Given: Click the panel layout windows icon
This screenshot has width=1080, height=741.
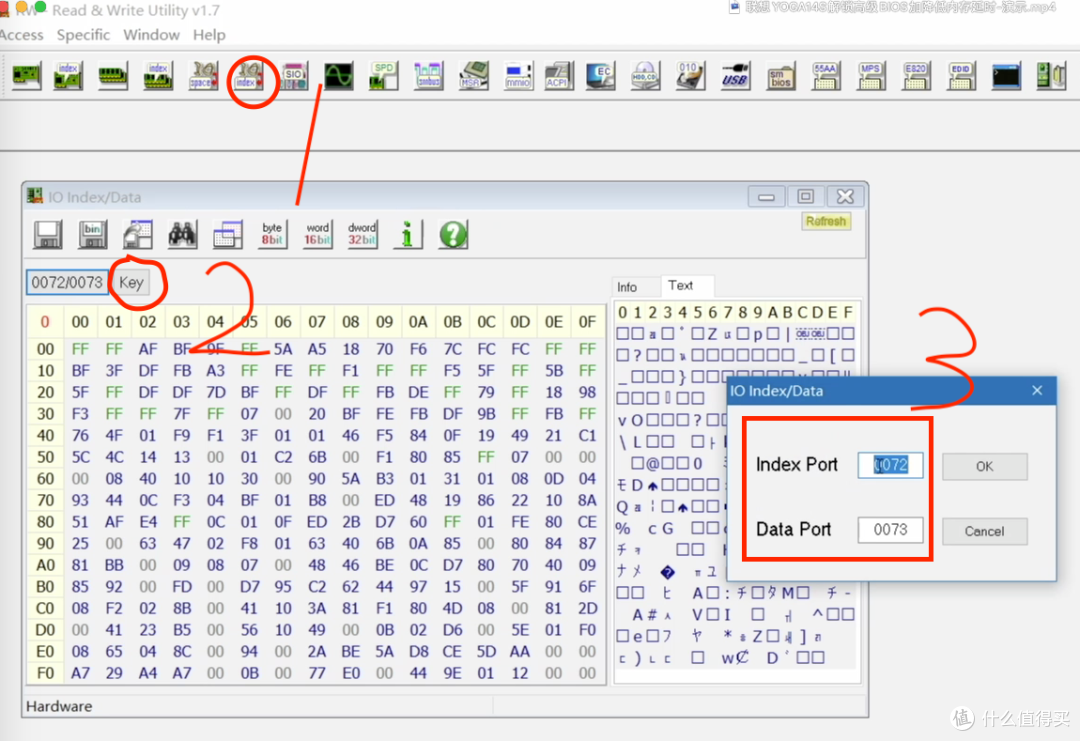Looking at the screenshot, I should (x=227, y=234).
